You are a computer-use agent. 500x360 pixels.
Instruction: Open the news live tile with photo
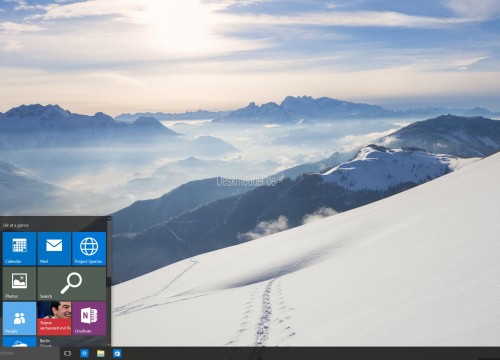(54, 318)
